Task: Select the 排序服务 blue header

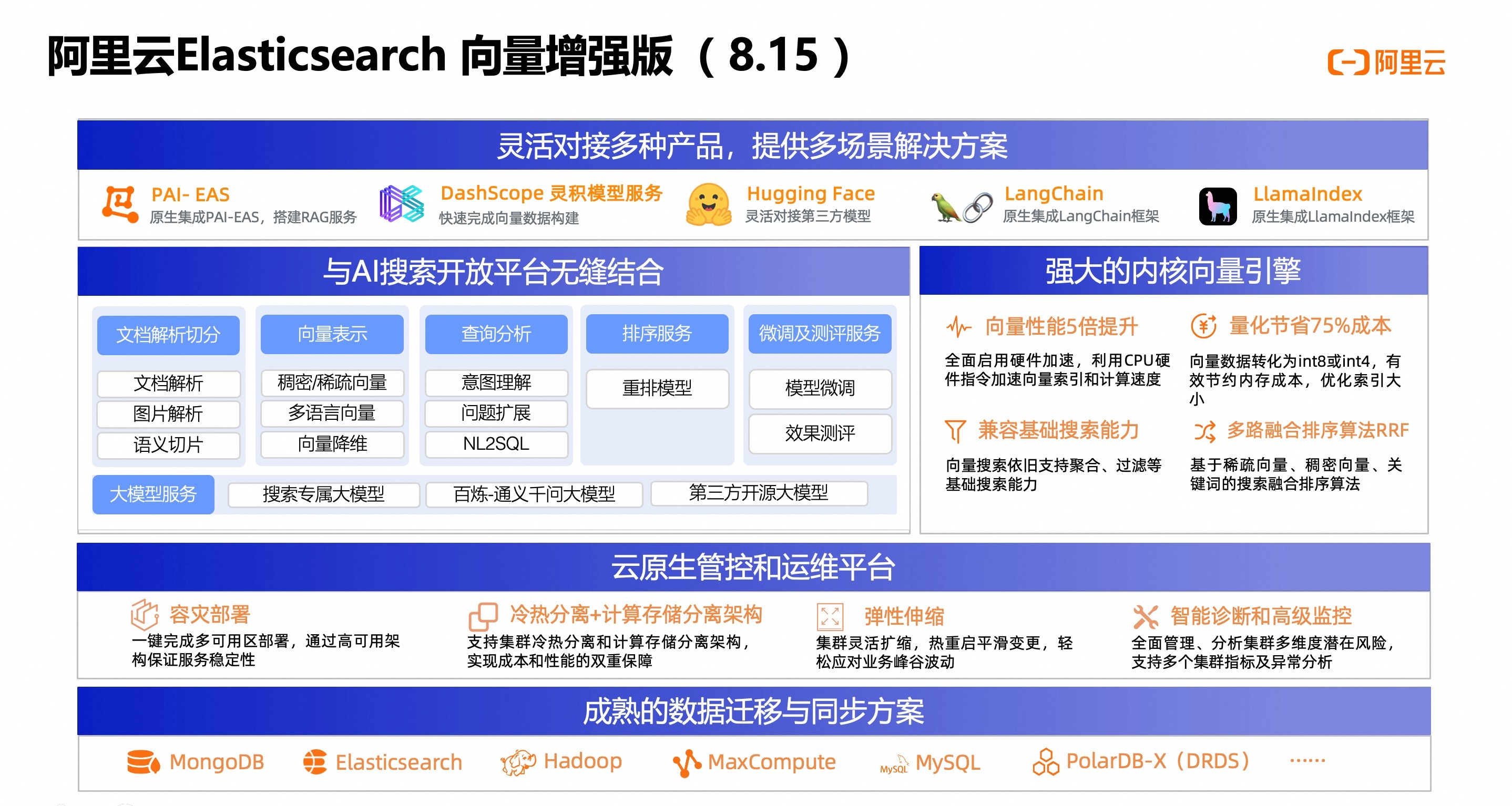Action: pyautogui.click(x=657, y=334)
